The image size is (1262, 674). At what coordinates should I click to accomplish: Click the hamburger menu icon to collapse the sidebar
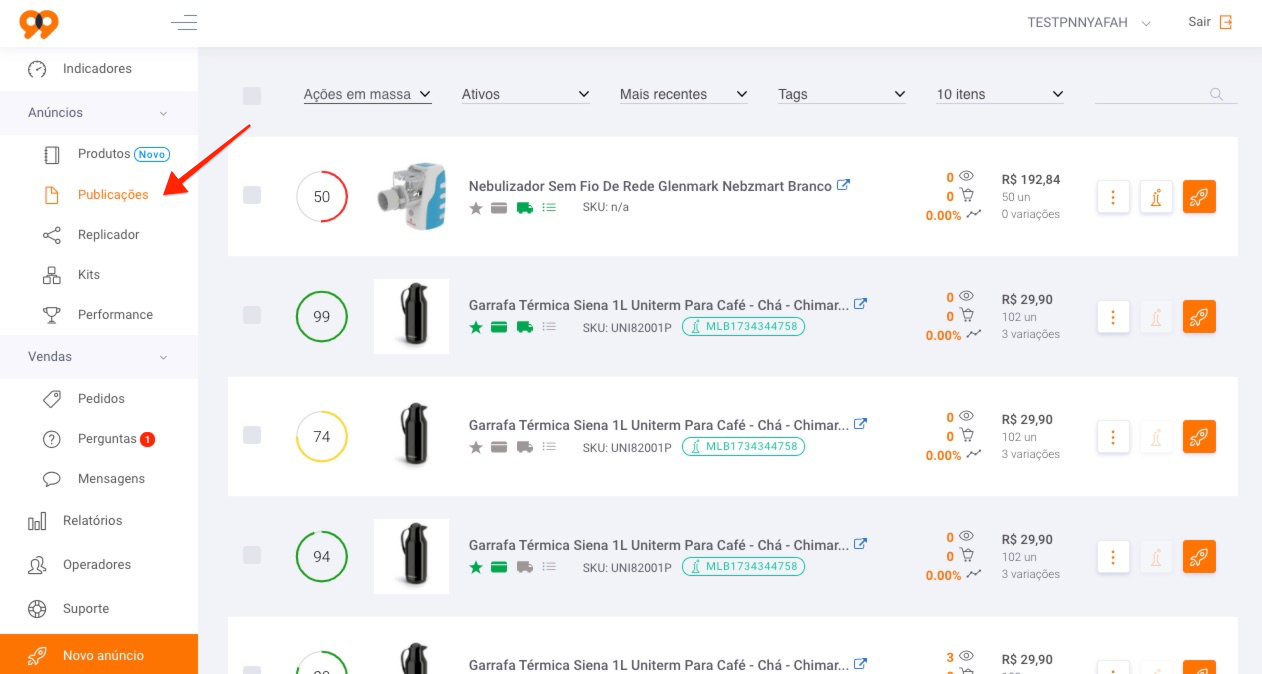pyautogui.click(x=184, y=22)
